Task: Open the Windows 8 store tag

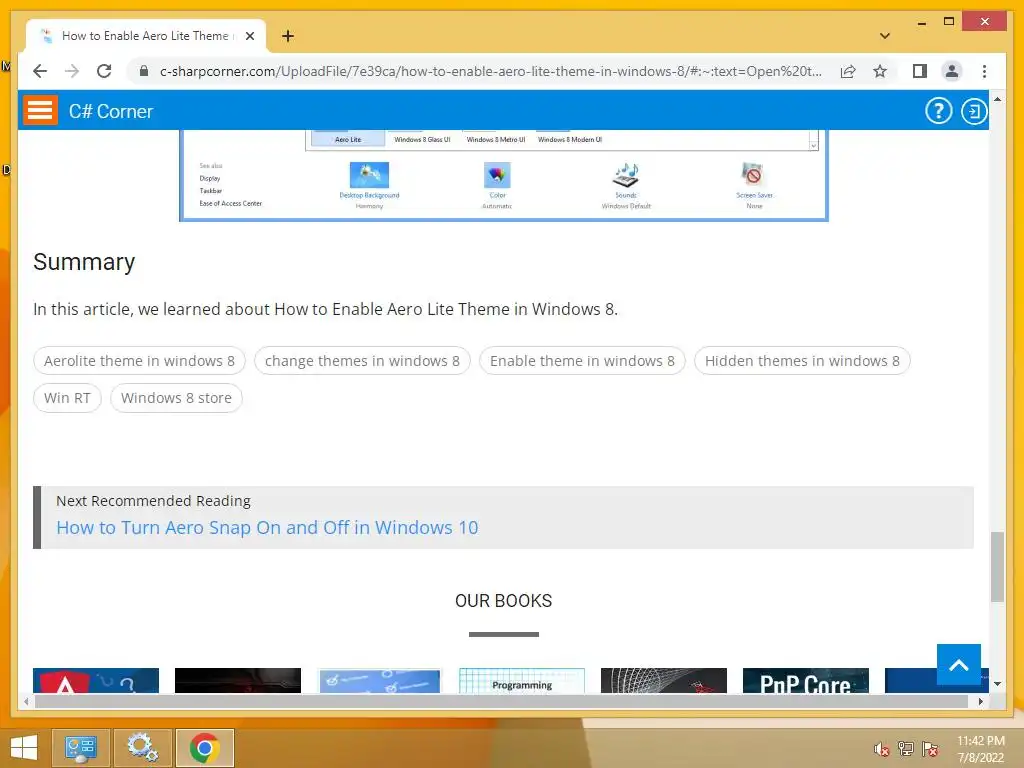Action: [x=176, y=398]
